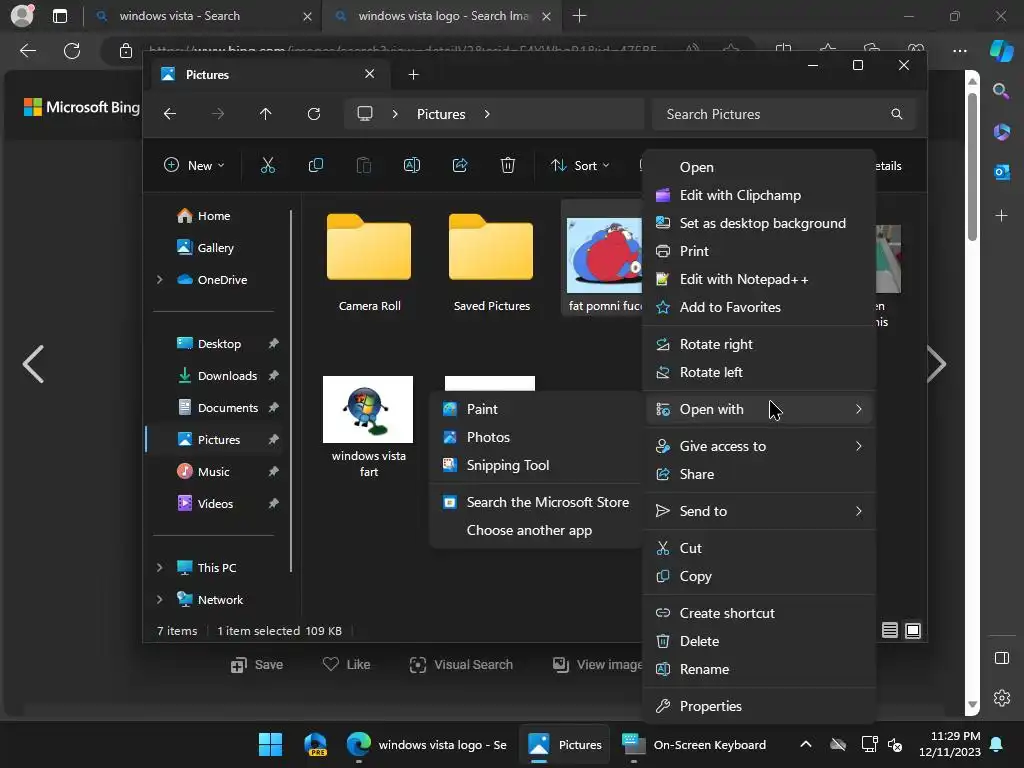Expand the Send to submenu

[760, 511]
